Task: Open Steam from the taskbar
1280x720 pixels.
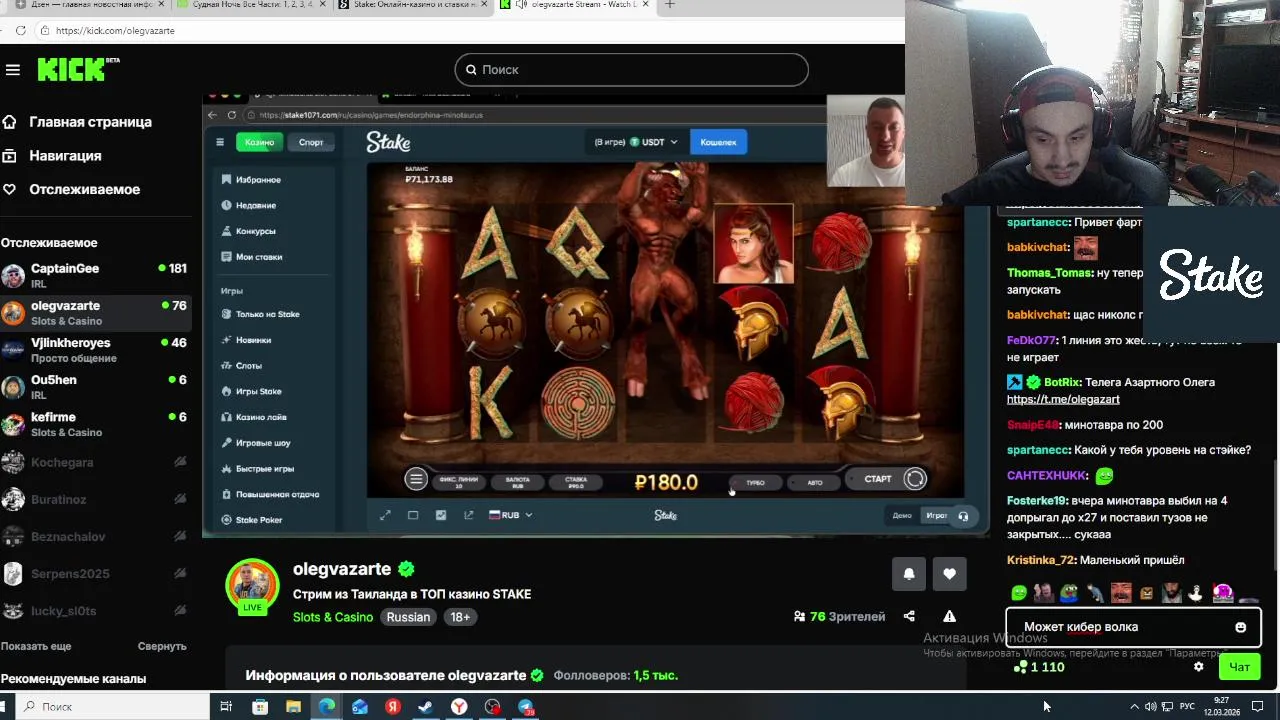Action: click(x=425, y=707)
